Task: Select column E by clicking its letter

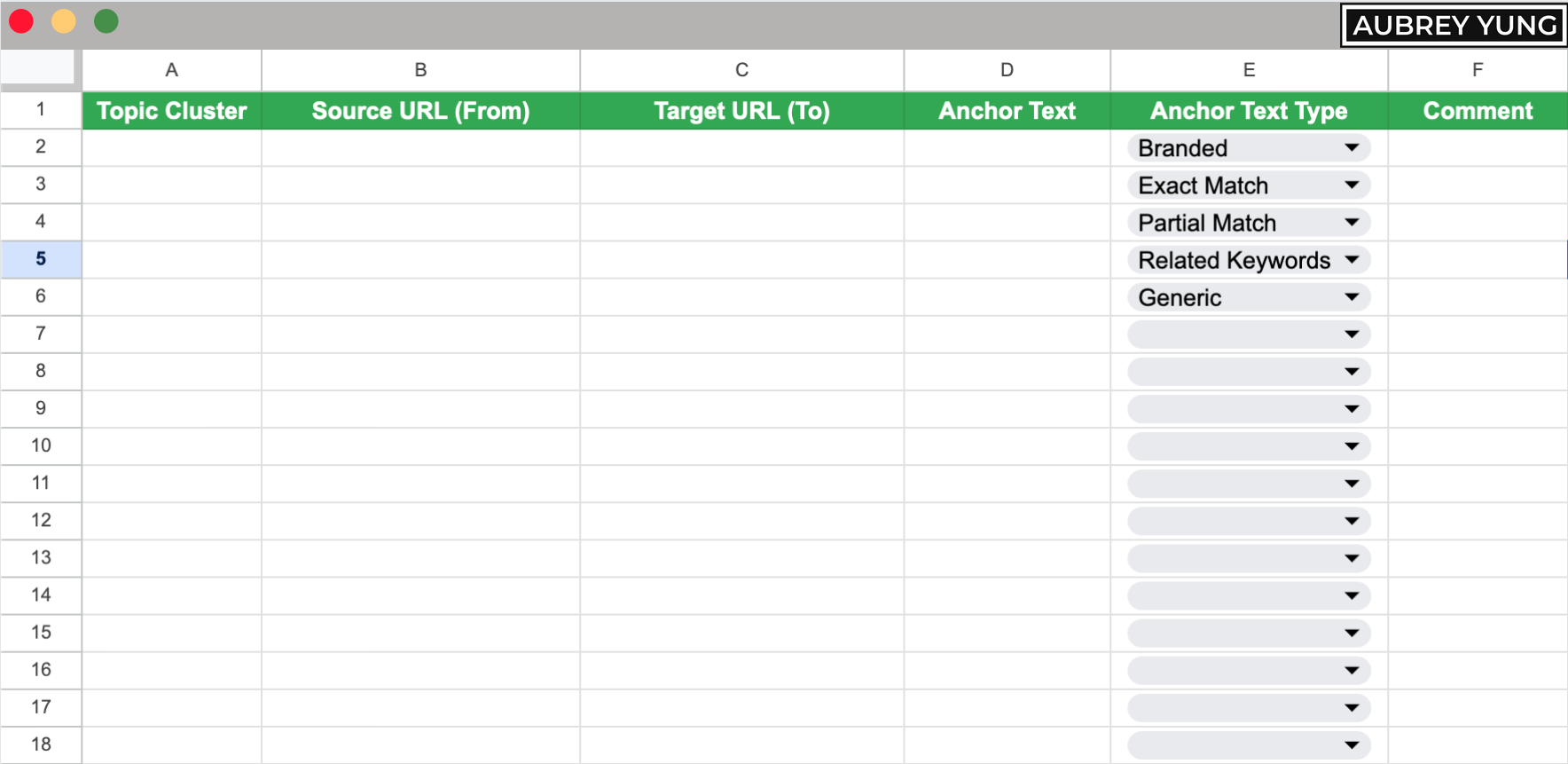Action: point(1249,69)
